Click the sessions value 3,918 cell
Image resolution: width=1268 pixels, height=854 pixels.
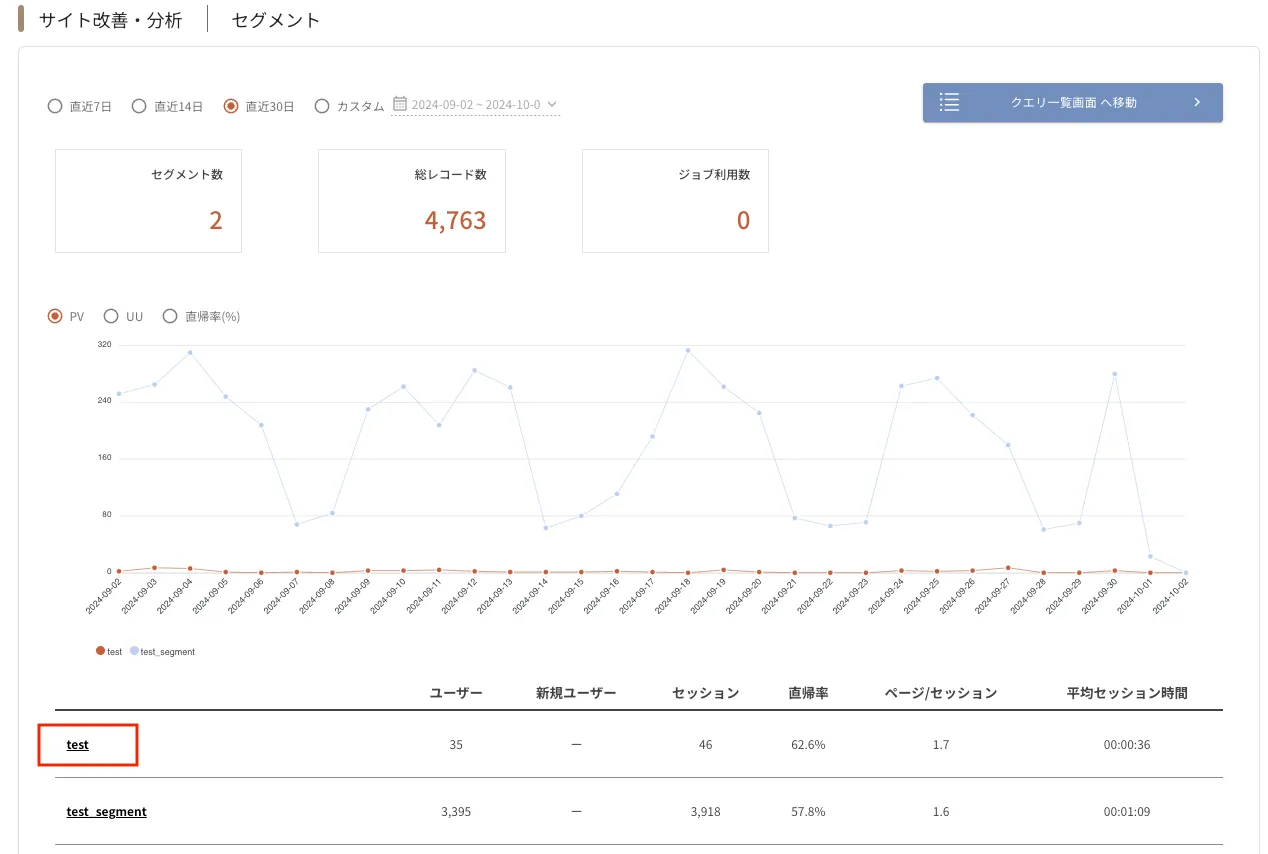[x=706, y=812]
